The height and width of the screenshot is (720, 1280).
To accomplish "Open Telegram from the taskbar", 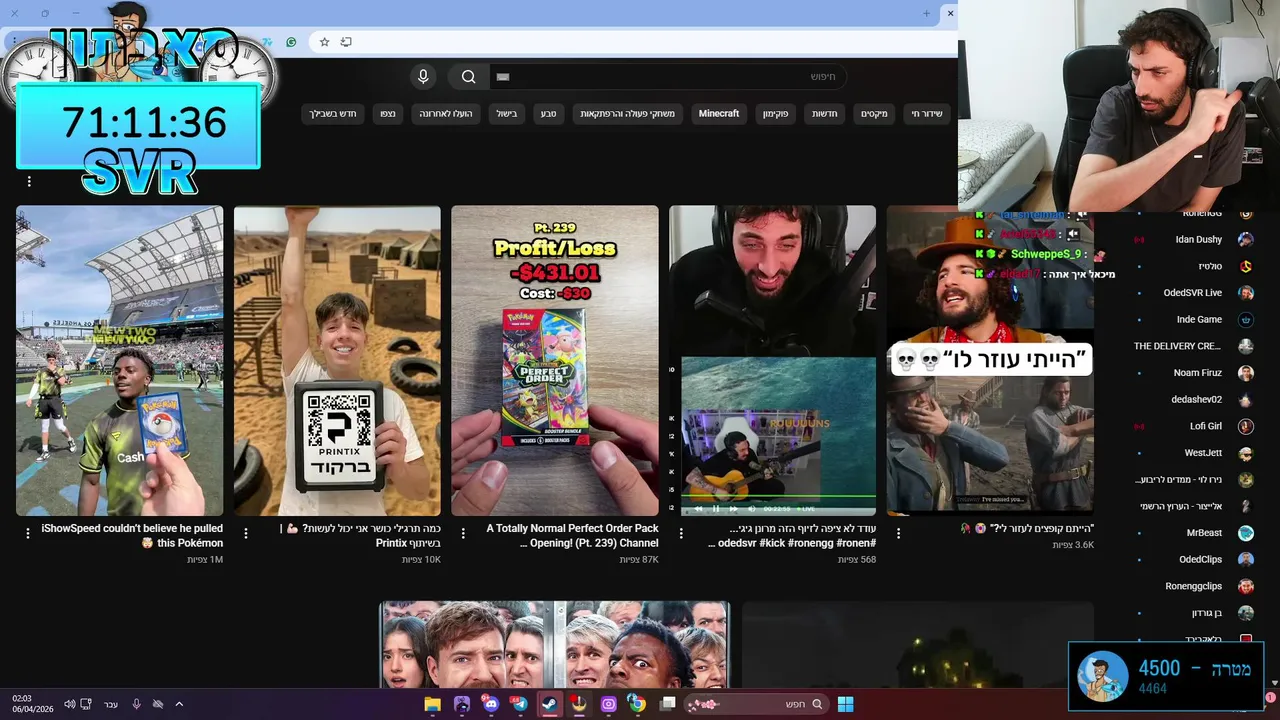I will tap(519, 704).
